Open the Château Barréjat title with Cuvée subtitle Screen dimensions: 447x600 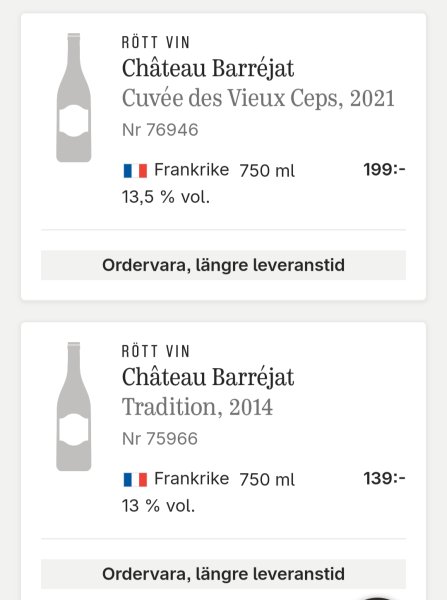click(x=208, y=69)
